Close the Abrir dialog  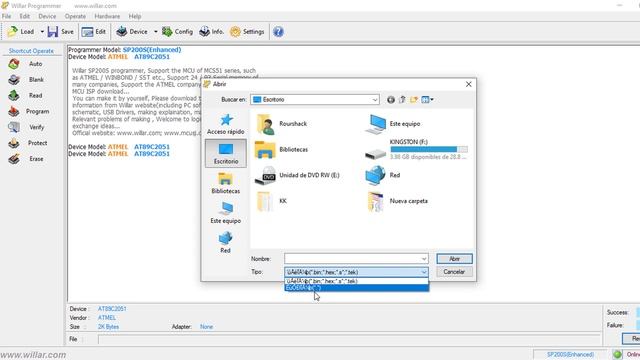[x=469, y=84]
